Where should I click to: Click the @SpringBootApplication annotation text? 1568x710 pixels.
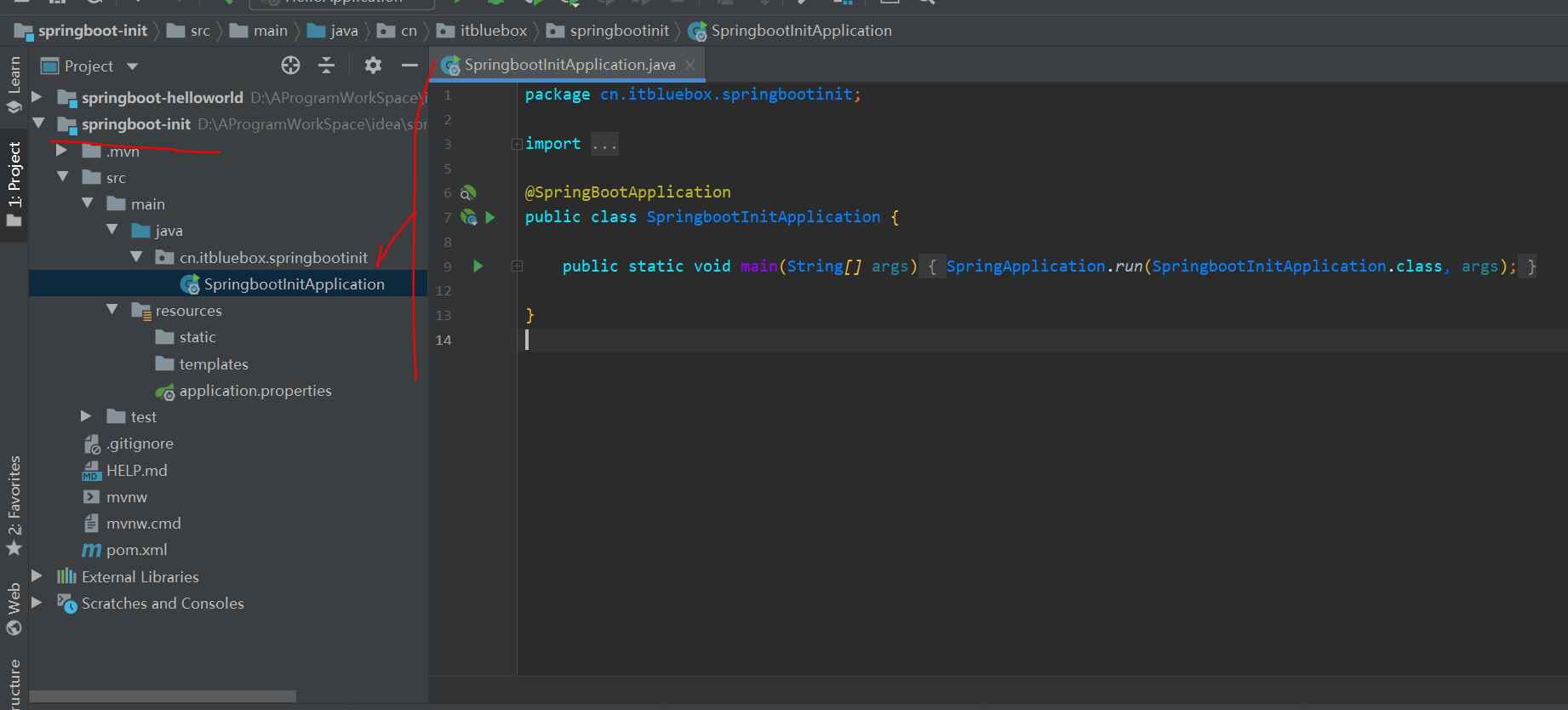[x=627, y=192]
